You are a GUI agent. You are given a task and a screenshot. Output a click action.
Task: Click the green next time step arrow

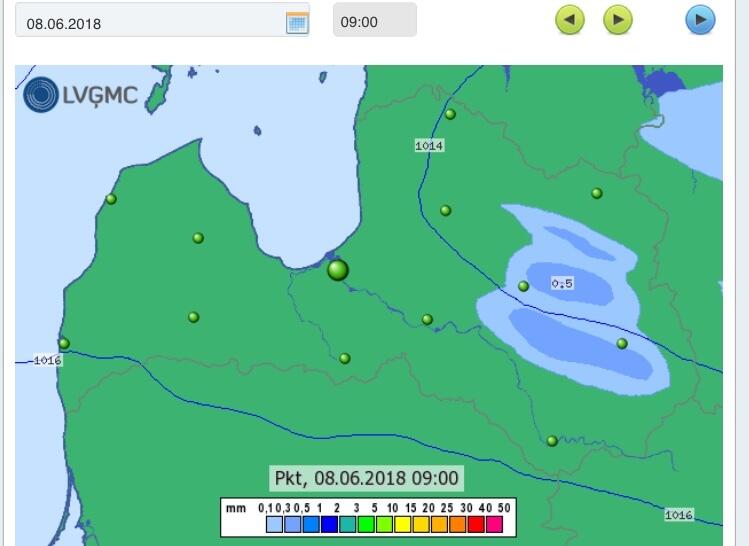click(x=618, y=19)
